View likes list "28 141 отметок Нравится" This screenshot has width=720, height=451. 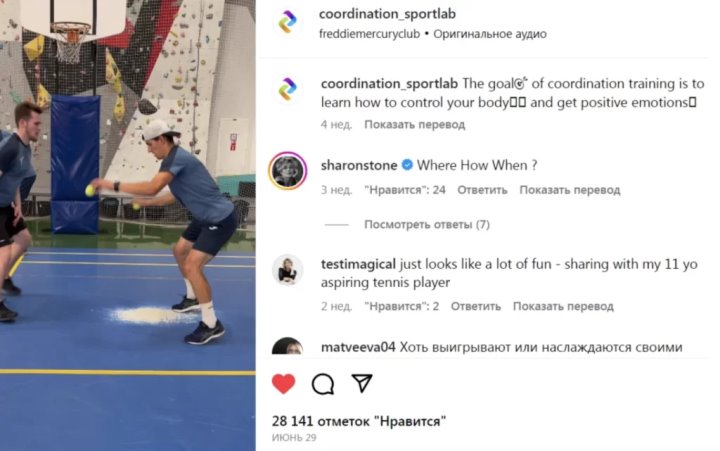click(x=359, y=421)
